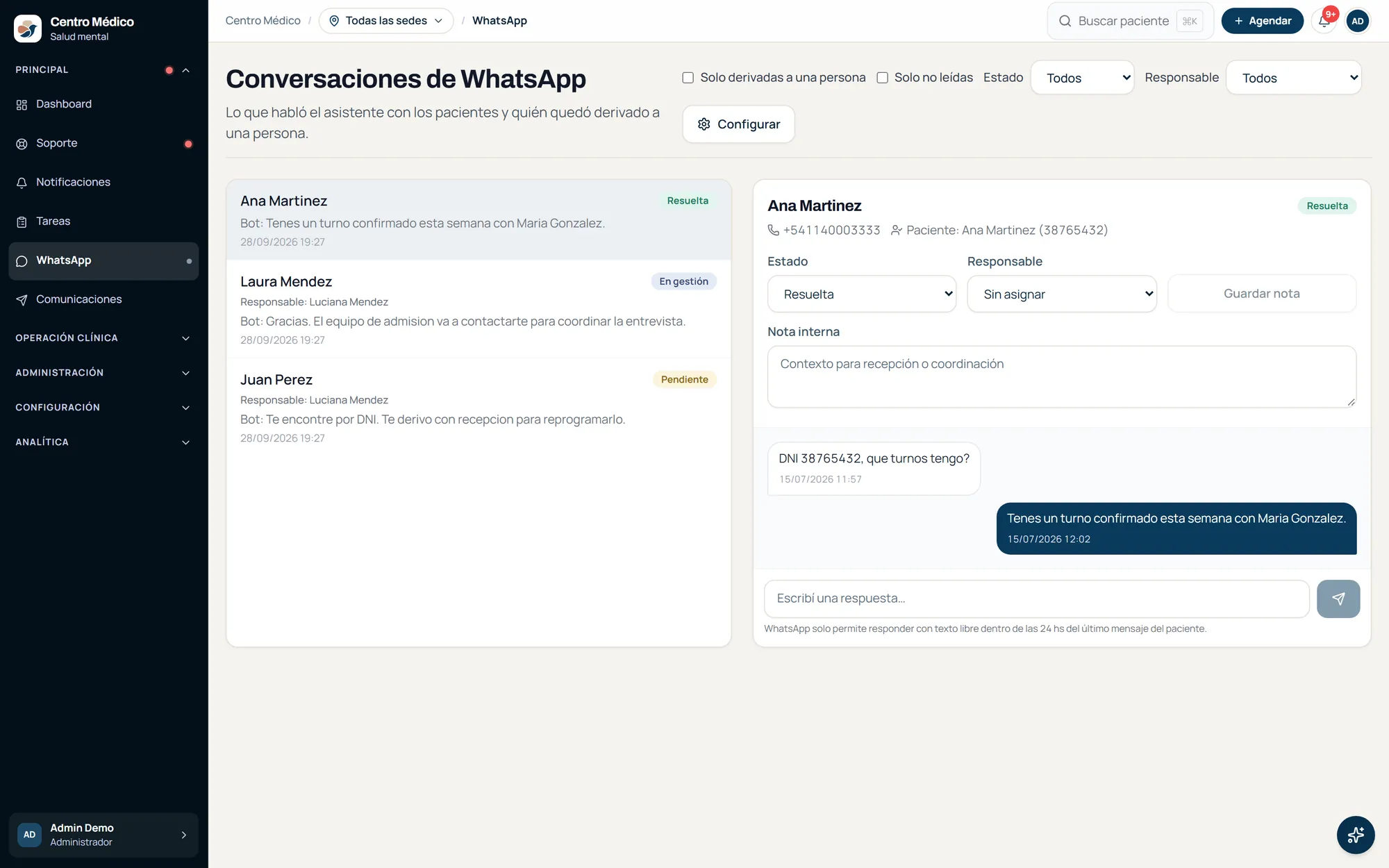Viewport: 1389px width, 868px height.
Task: Open the Estado dropdown showing Resuelta
Action: tap(862, 294)
